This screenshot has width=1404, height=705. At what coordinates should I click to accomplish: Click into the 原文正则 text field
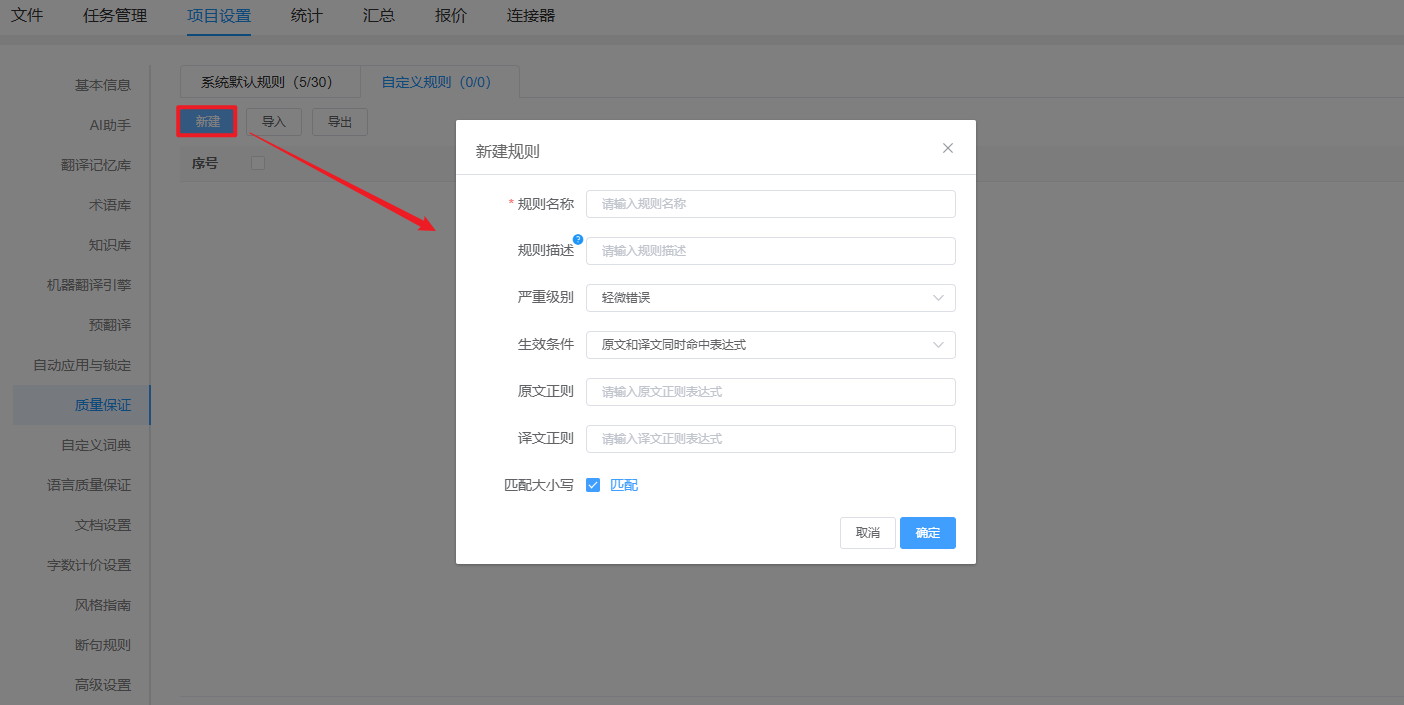(x=770, y=392)
